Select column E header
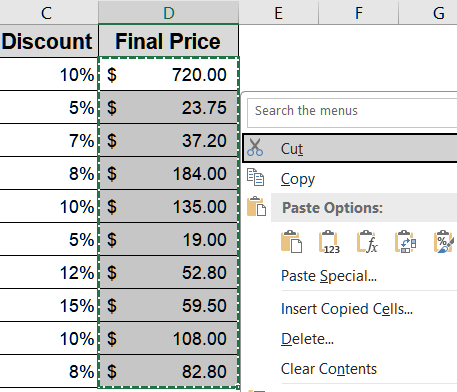Image resolution: width=457 pixels, height=392 pixels. click(x=279, y=12)
